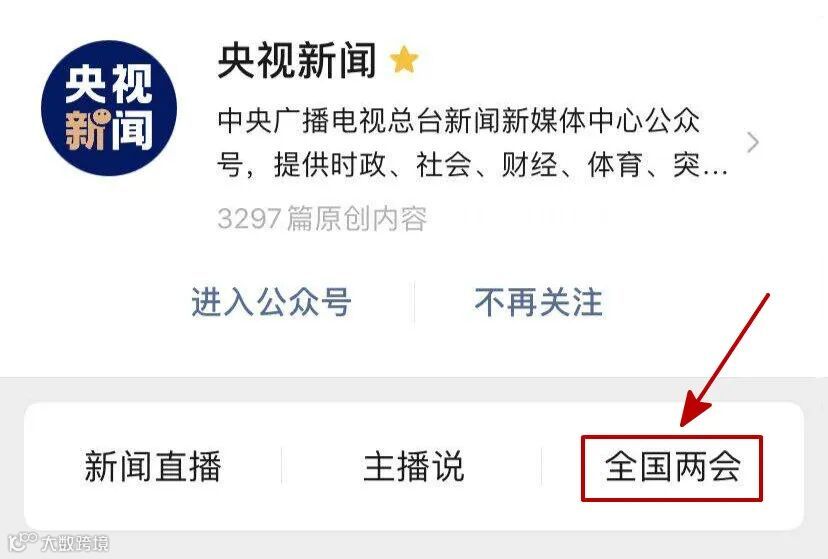Image resolution: width=828 pixels, height=559 pixels.
Task: Open the 新闻直播 menu item
Action: pos(153,466)
